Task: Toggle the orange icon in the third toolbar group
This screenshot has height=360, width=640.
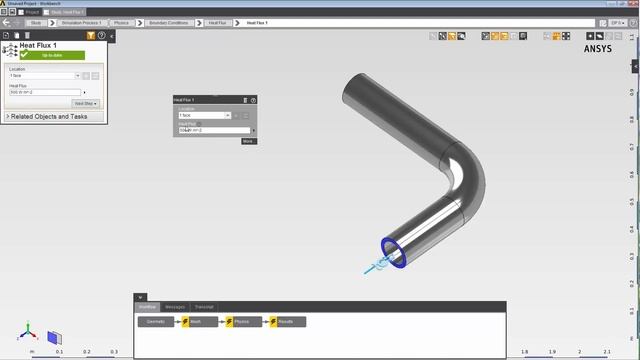Action: [556, 36]
